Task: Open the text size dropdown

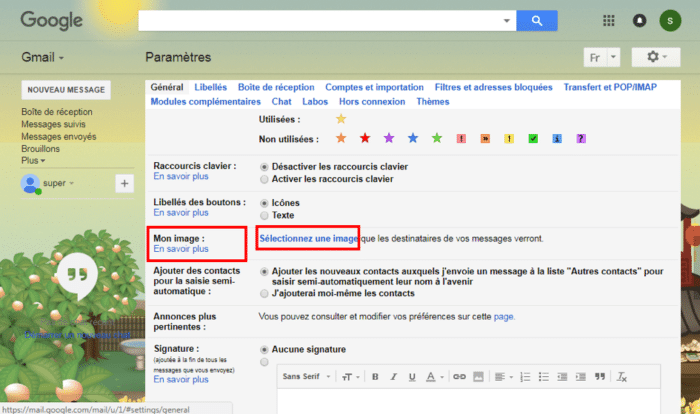Action: point(350,377)
